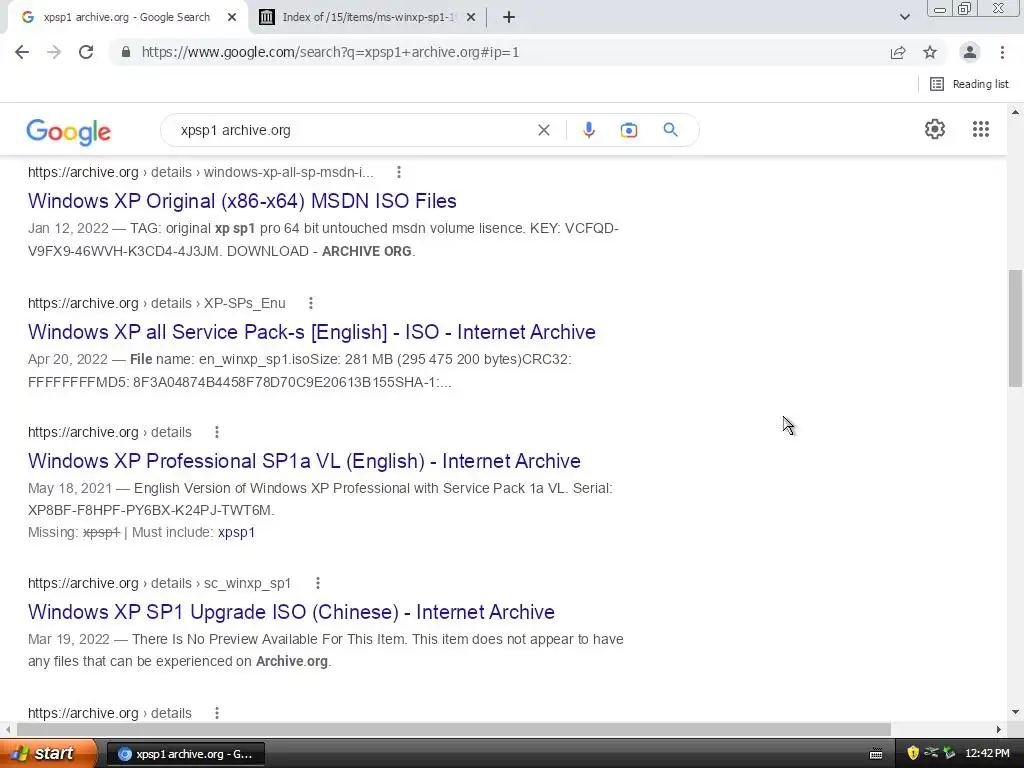Screen dimensions: 1024x768
Task: Click the forward navigation arrow
Action: (54, 52)
